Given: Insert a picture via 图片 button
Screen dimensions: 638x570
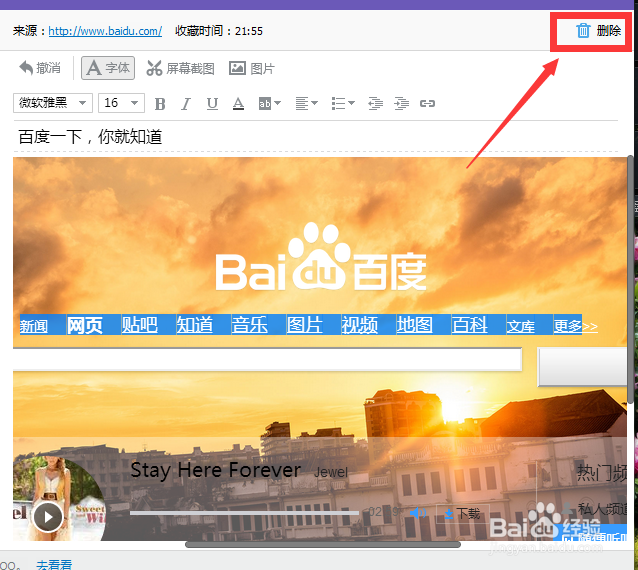Looking at the screenshot, I should tap(252, 68).
